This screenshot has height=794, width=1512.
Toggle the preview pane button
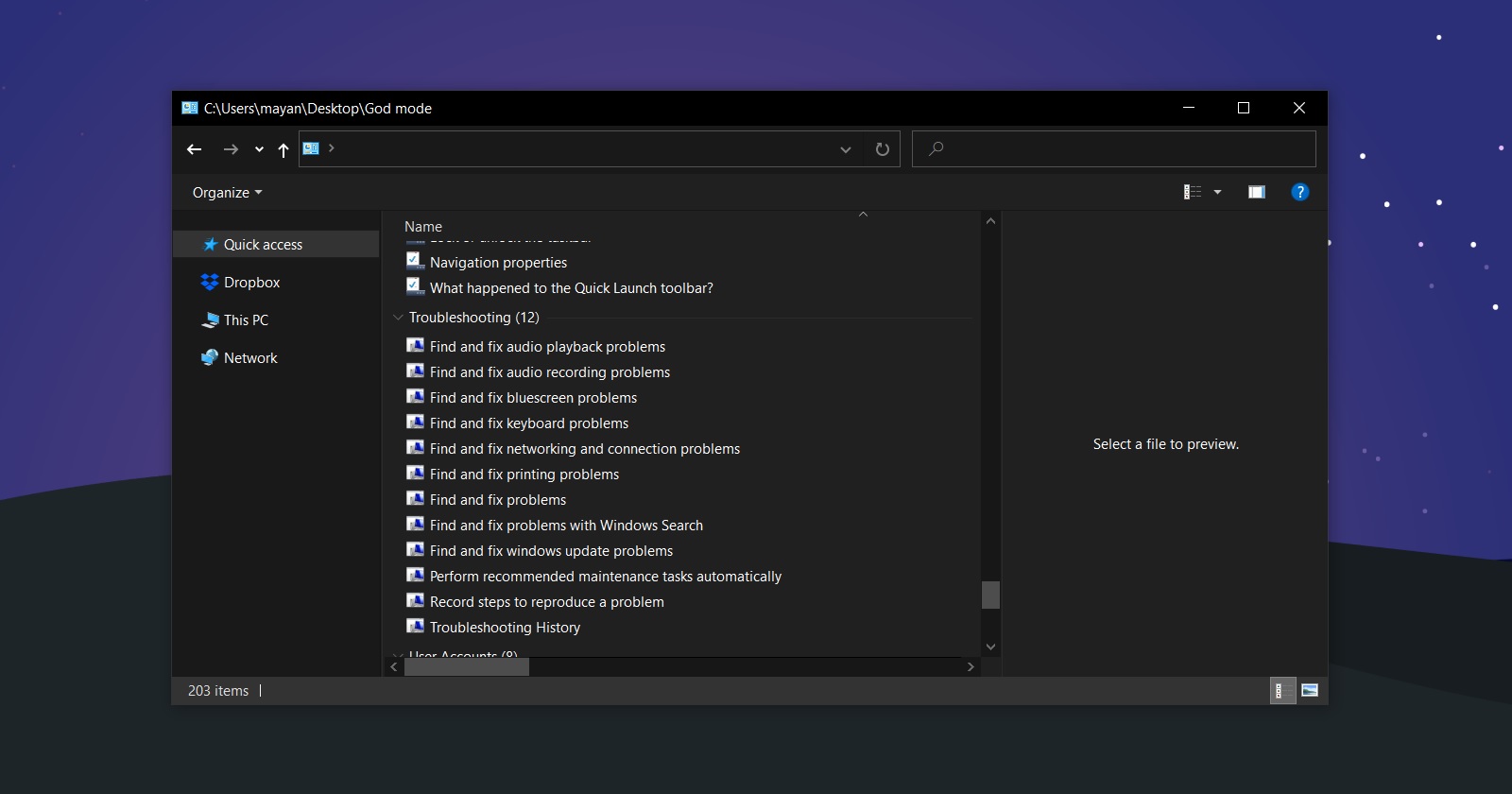[x=1256, y=192]
